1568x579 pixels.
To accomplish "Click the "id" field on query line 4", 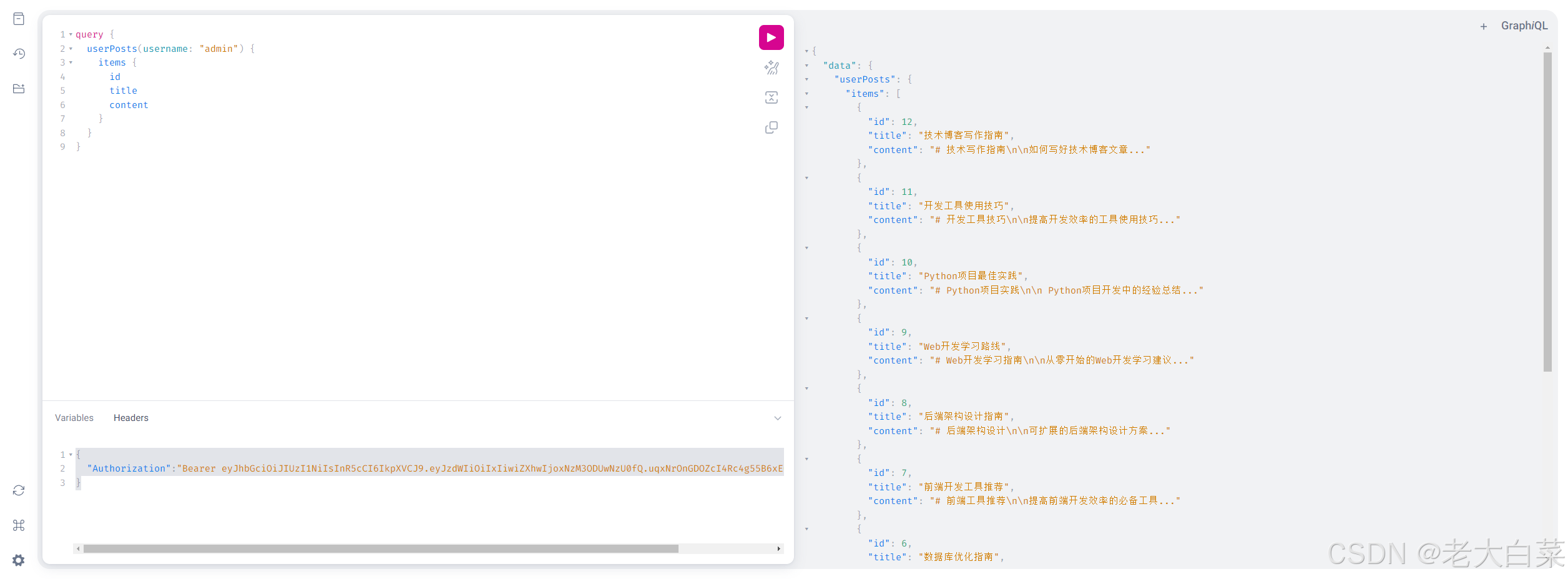I will pos(115,77).
